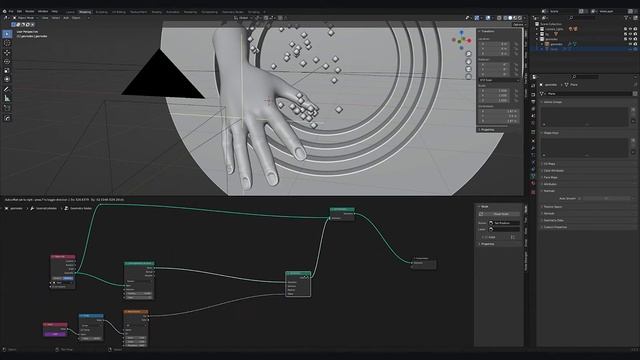640x360 pixels.
Task: Switch to solid viewport shading
Action: point(510,18)
